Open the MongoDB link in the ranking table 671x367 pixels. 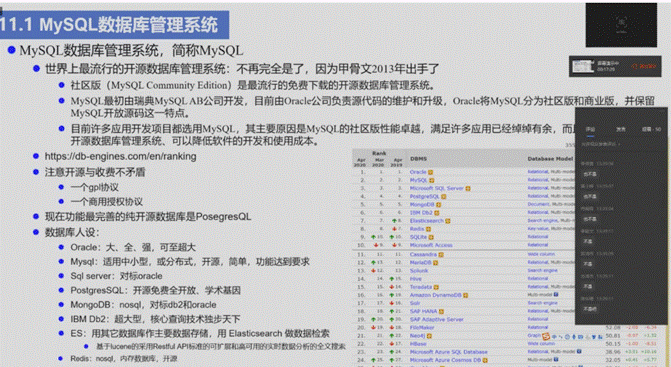(x=422, y=204)
